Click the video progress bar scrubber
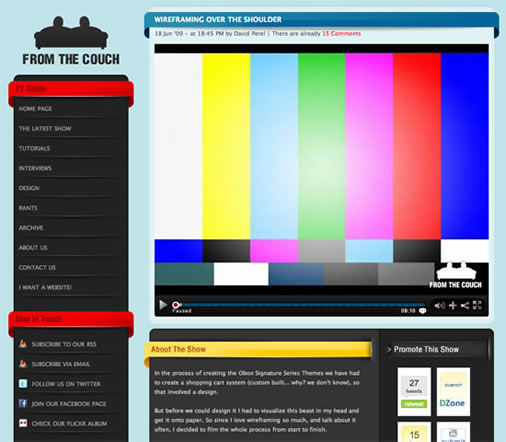The width and height of the screenshot is (506, 442). 175,305
